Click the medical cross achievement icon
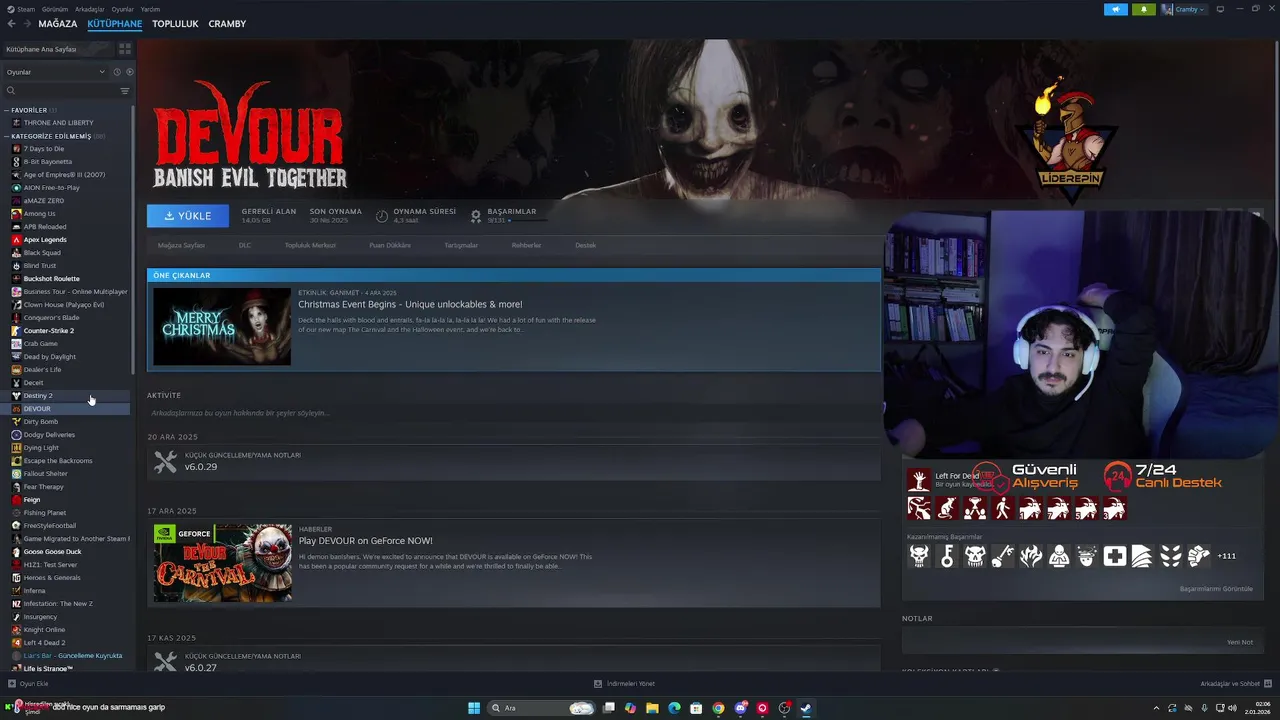 (x=1115, y=556)
